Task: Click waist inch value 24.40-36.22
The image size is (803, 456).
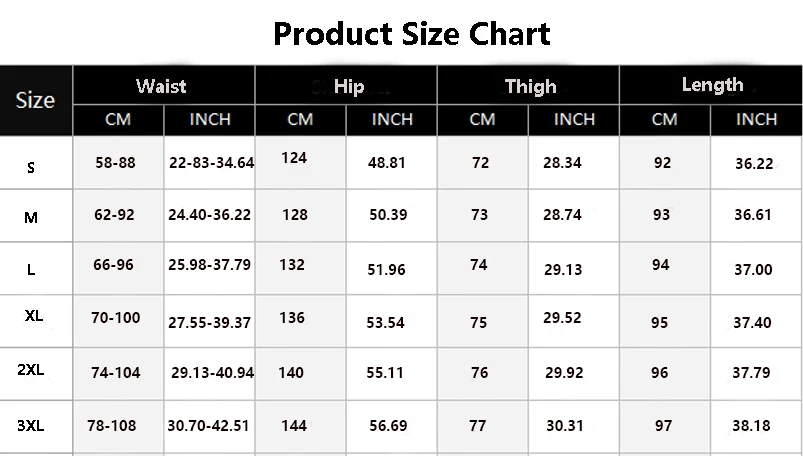Action: (209, 214)
